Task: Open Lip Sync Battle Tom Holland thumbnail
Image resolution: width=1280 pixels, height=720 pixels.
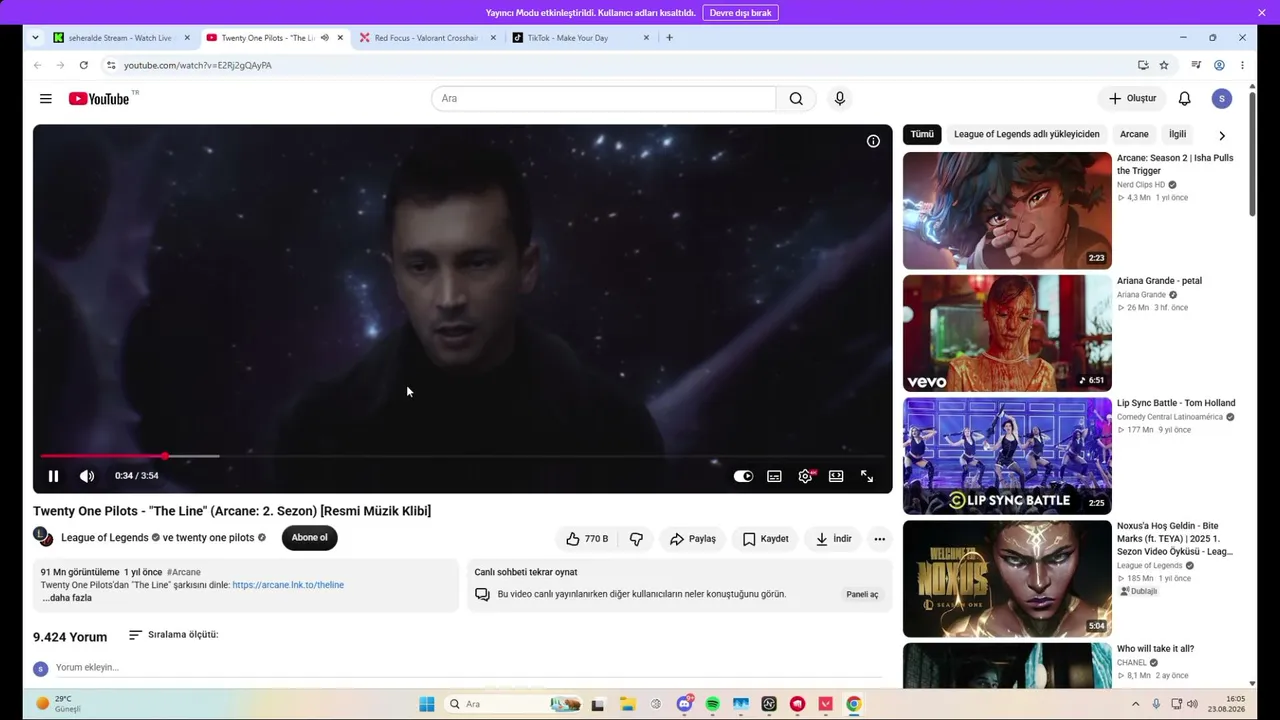Action: click(x=1007, y=456)
